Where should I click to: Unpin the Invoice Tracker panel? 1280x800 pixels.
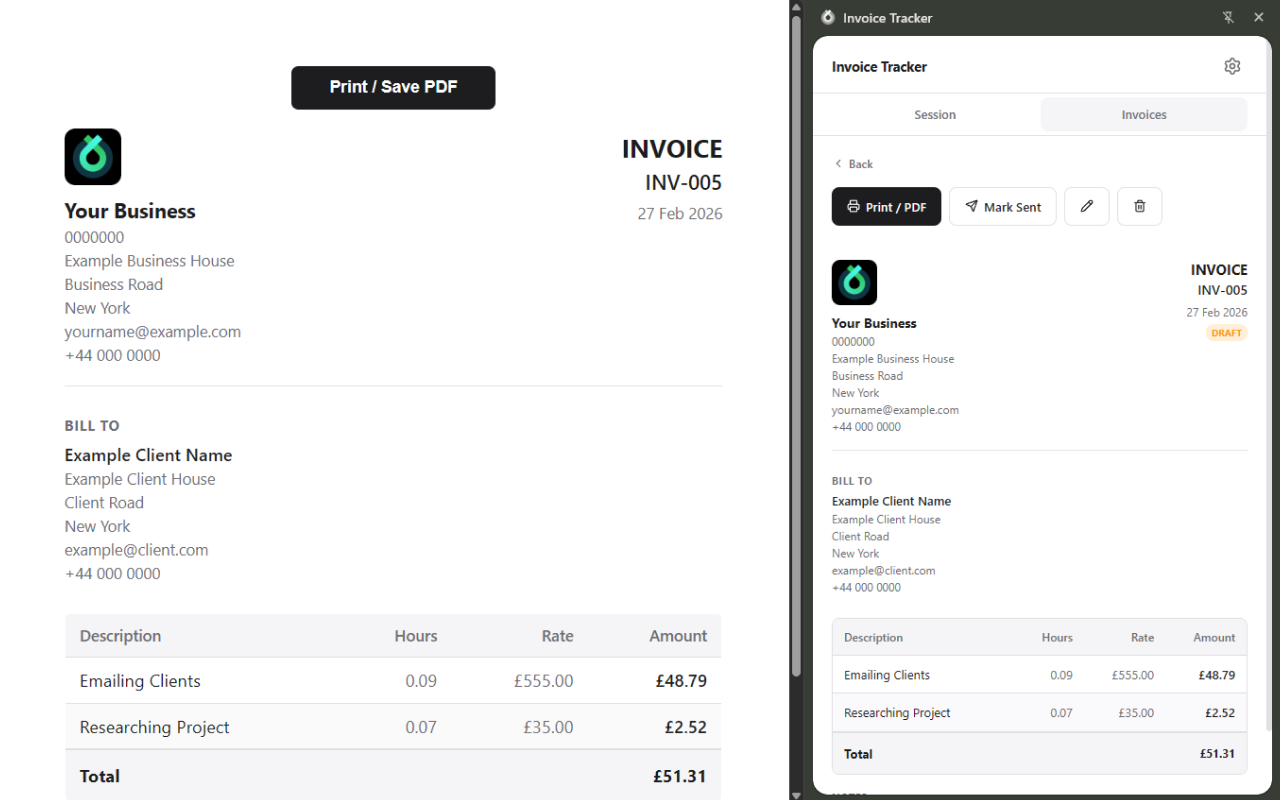[1228, 17]
